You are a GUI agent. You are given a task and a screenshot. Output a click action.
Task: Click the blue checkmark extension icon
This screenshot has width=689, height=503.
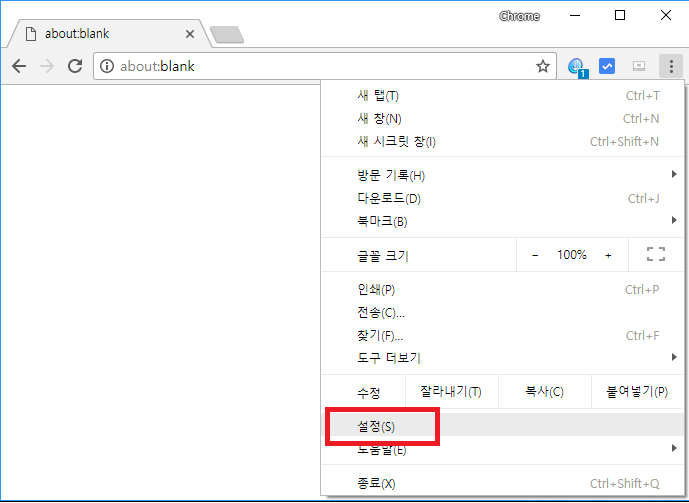click(x=607, y=66)
